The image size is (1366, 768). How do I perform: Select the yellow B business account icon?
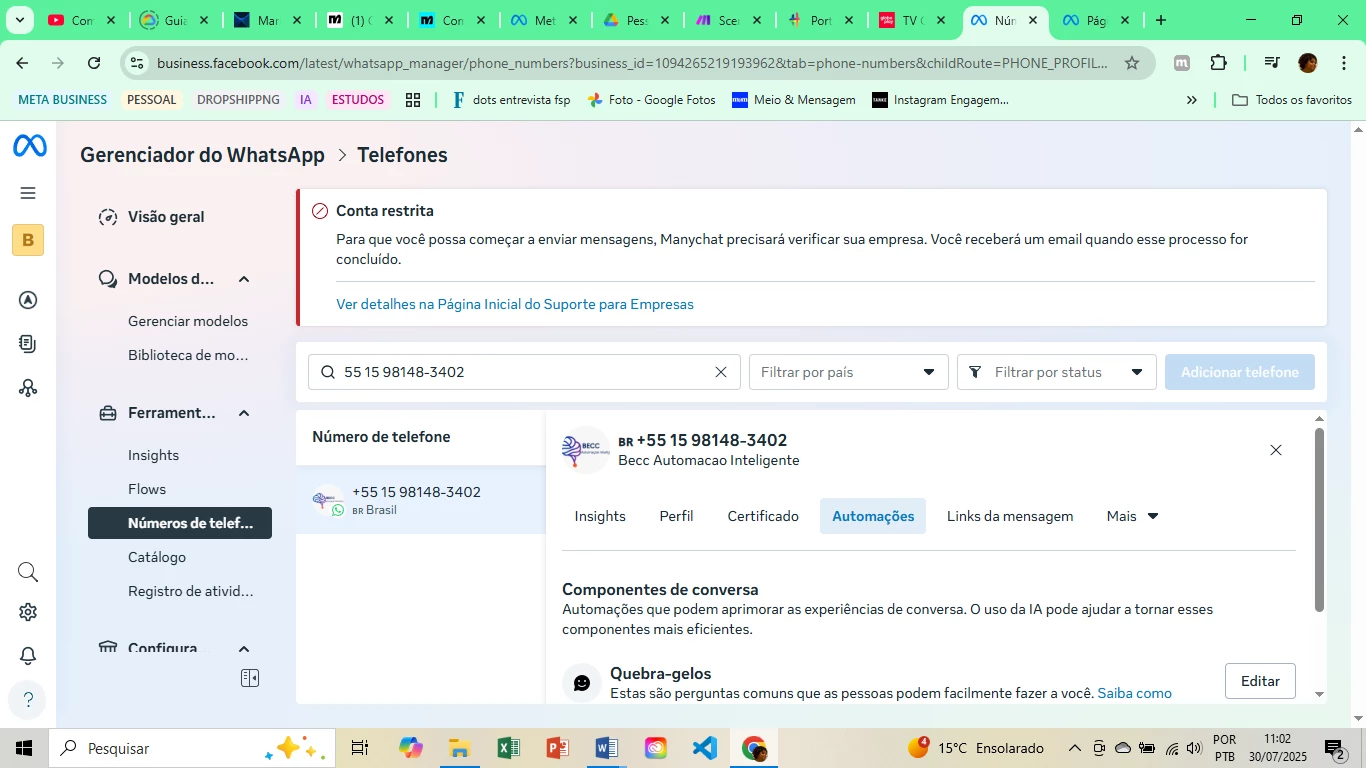[x=28, y=240]
